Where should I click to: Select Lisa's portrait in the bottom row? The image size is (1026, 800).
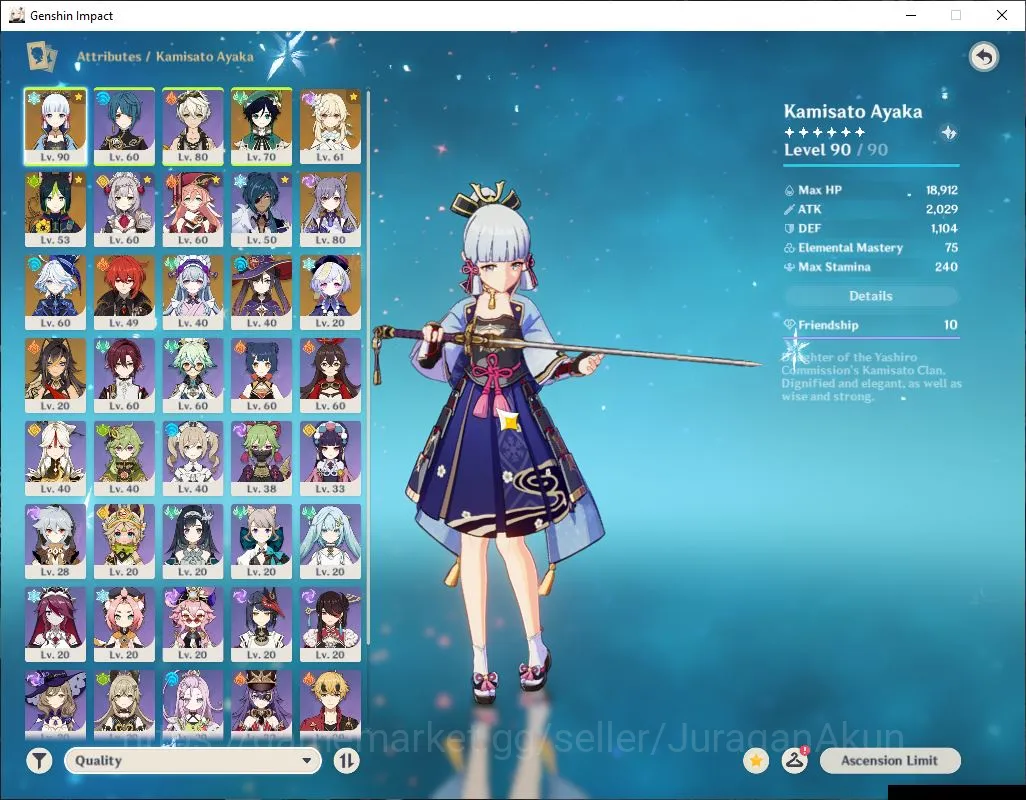click(x=56, y=704)
